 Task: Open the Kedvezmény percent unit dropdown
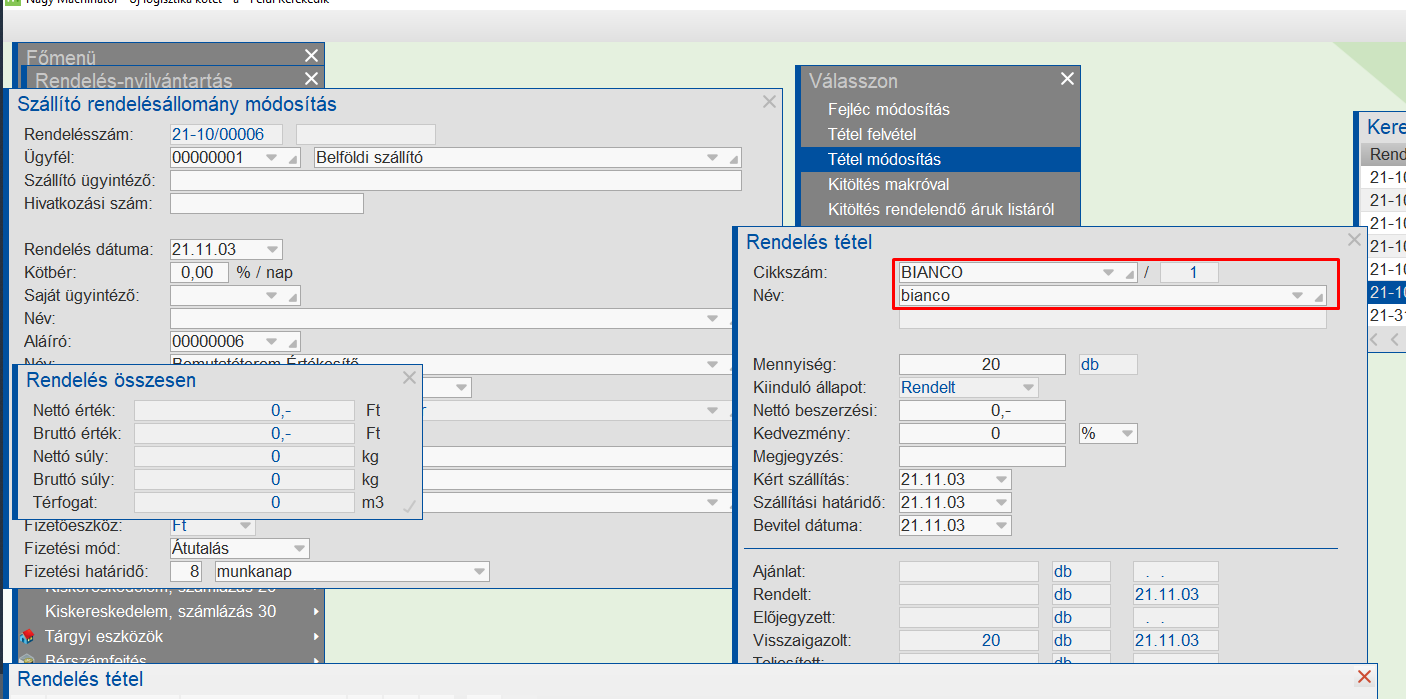click(1127, 434)
